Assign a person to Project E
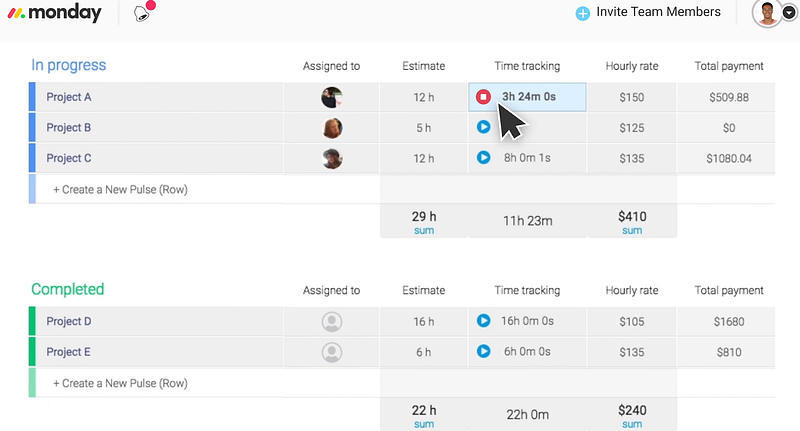The height and width of the screenshot is (431, 800). click(x=332, y=352)
